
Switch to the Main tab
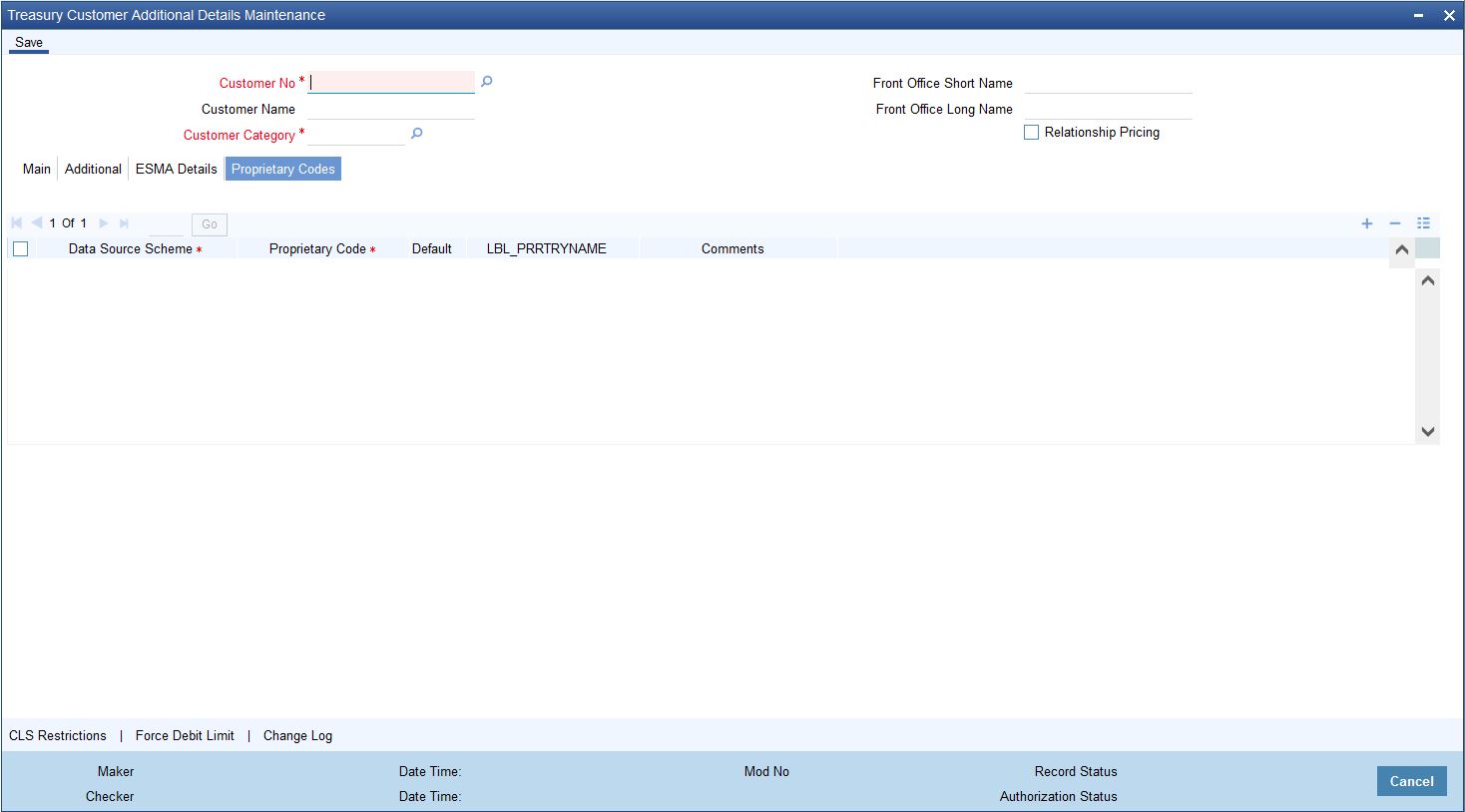(x=37, y=169)
